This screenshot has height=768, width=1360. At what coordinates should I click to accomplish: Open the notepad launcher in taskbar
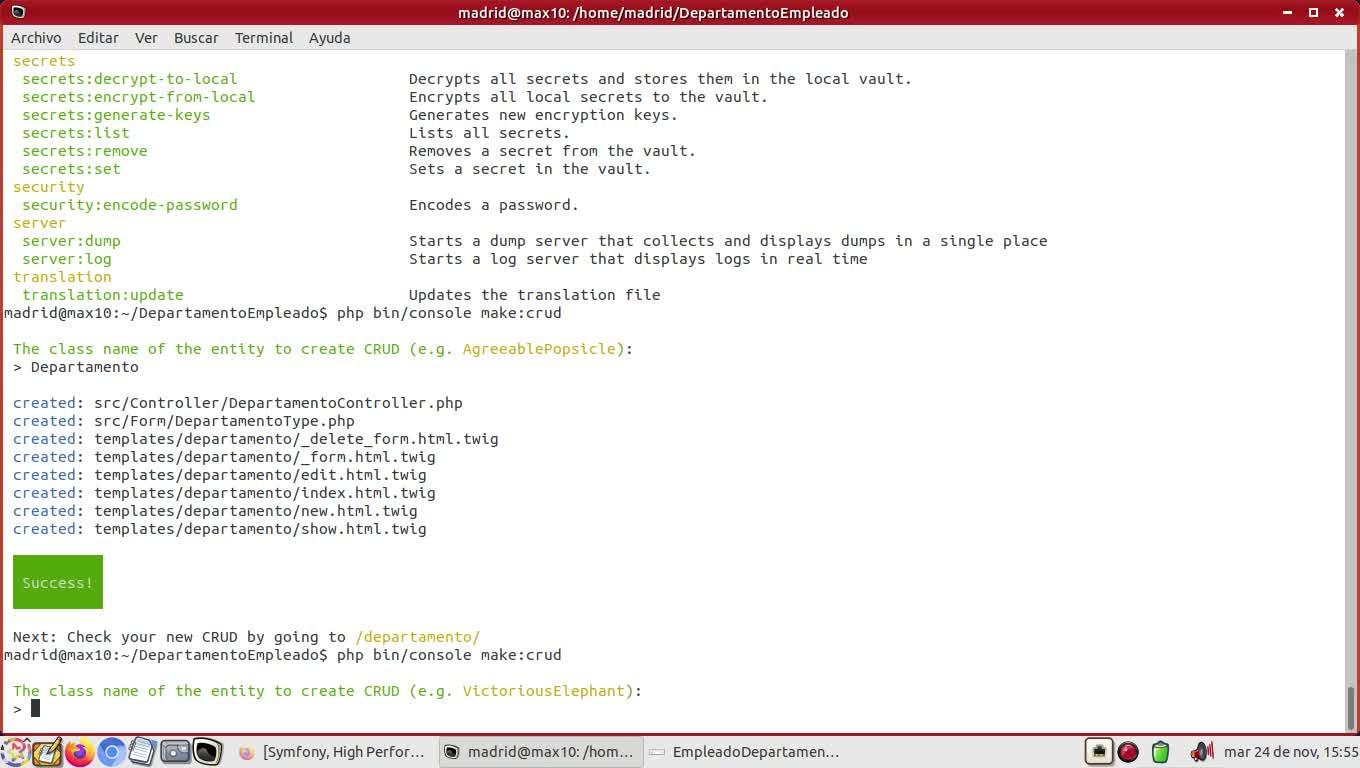(143, 752)
